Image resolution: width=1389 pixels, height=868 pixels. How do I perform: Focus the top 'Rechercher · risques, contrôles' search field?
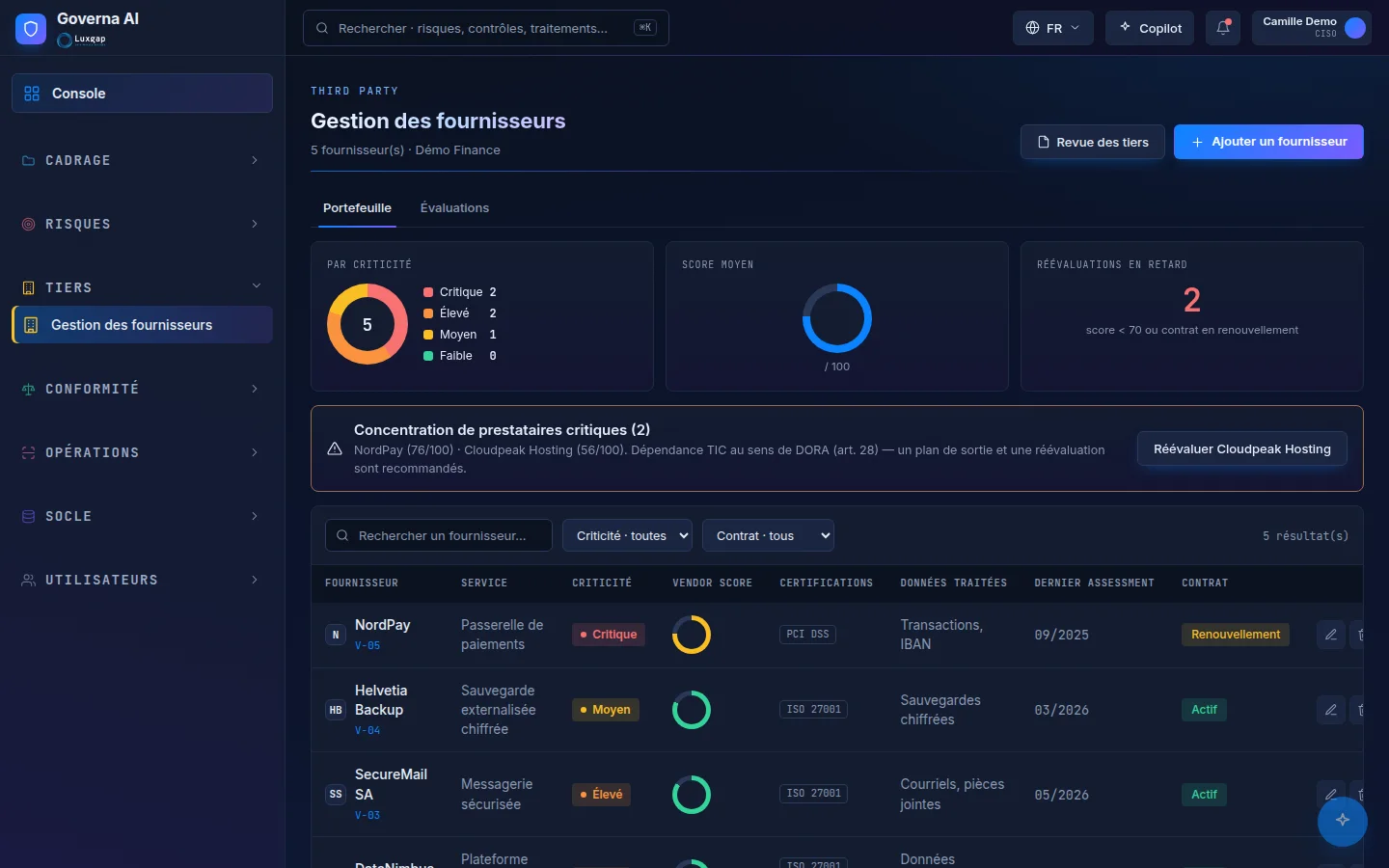486,28
